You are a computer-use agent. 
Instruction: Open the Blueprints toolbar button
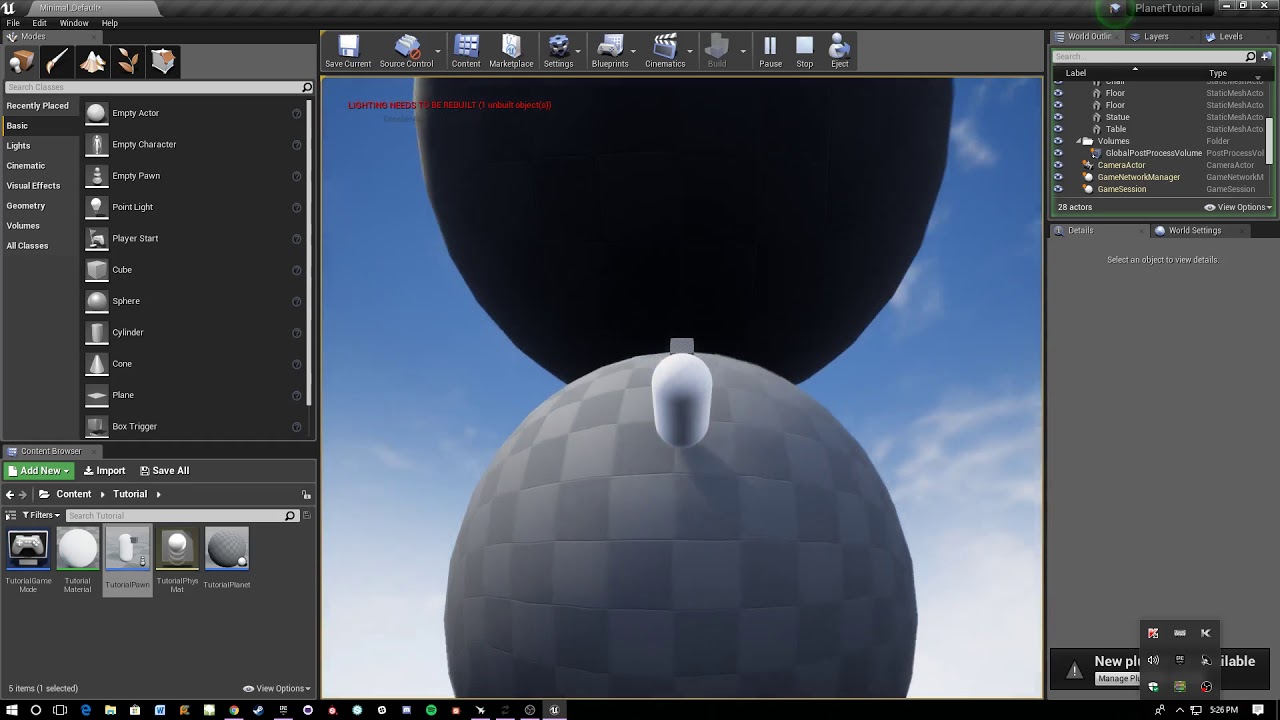610,52
